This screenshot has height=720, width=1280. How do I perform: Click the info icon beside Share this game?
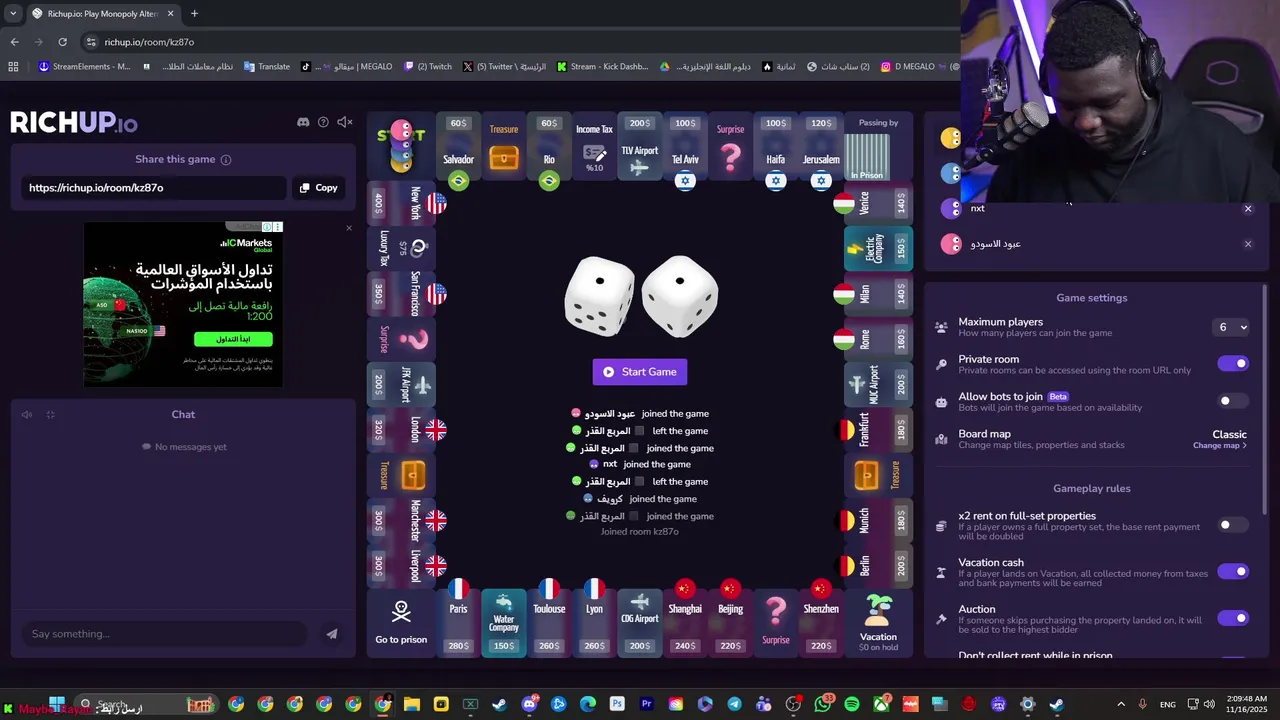(x=226, y=160)
